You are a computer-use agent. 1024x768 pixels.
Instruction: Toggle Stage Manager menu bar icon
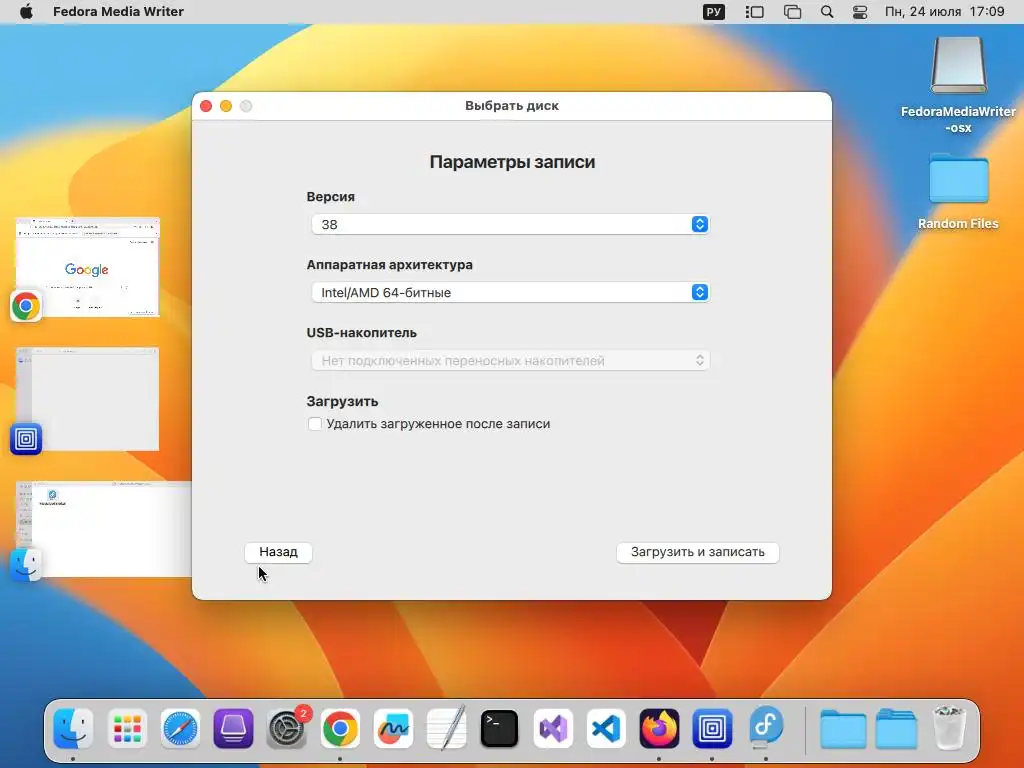point(754,12)
